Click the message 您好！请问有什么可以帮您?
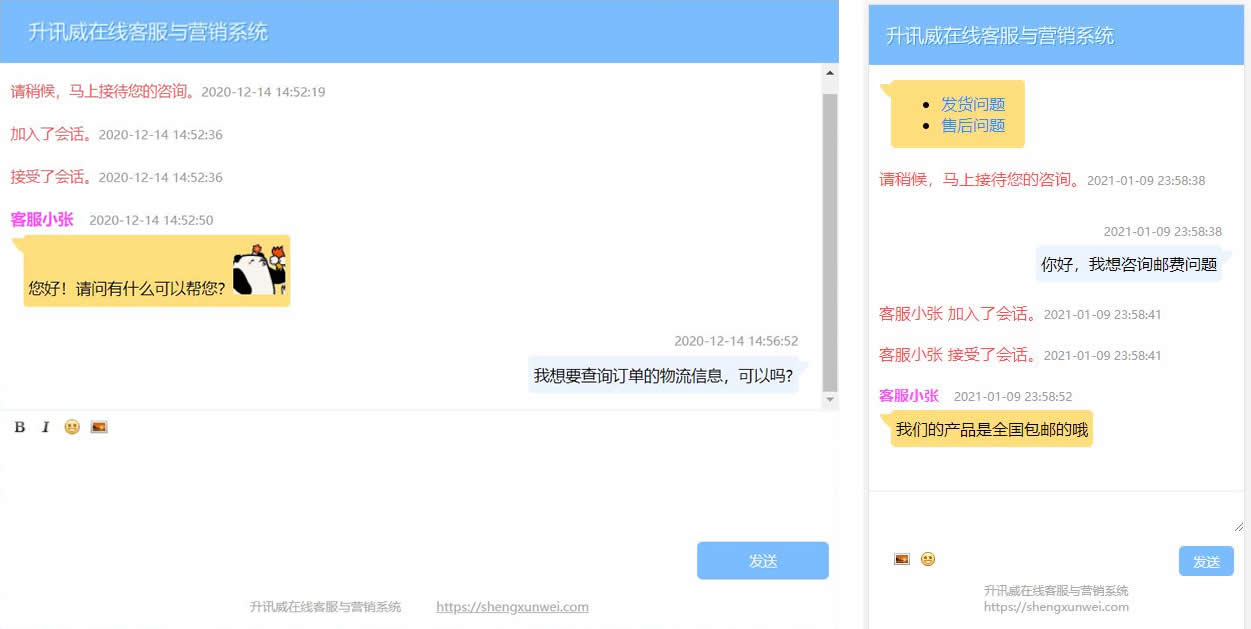This screenshot has height=629, width=1251. point(156,271)
